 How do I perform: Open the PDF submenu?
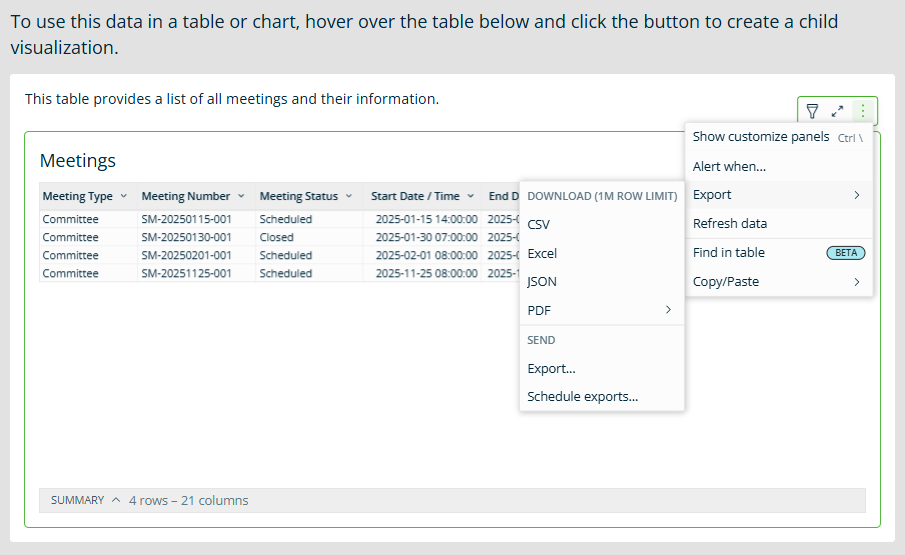point(600,311)
